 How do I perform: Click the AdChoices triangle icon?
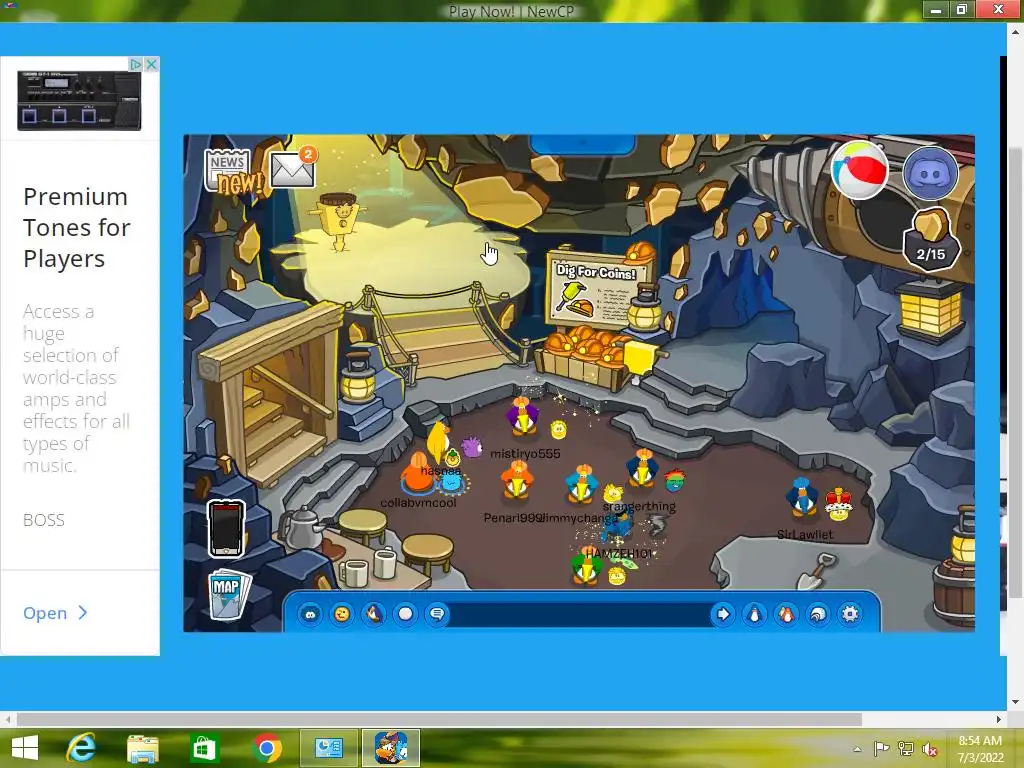point(135,64)
